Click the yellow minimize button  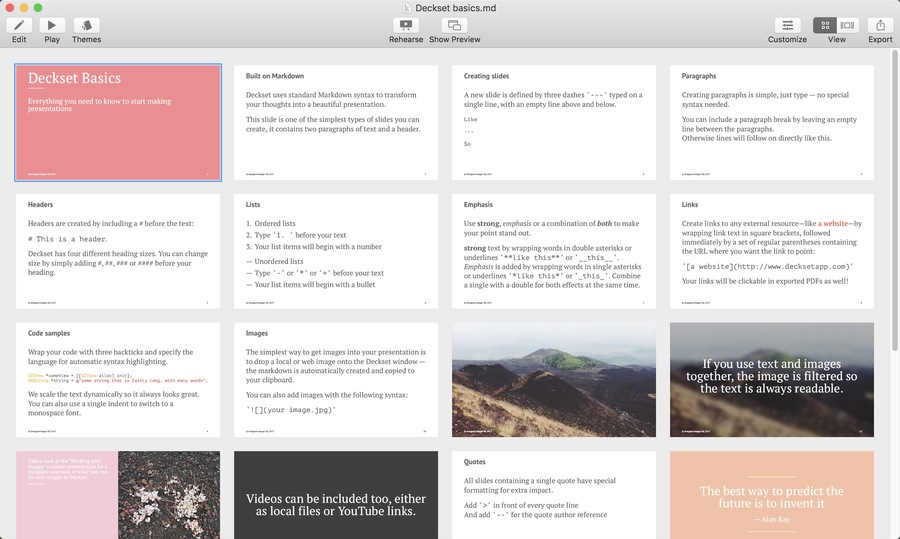tap(24, 7)
